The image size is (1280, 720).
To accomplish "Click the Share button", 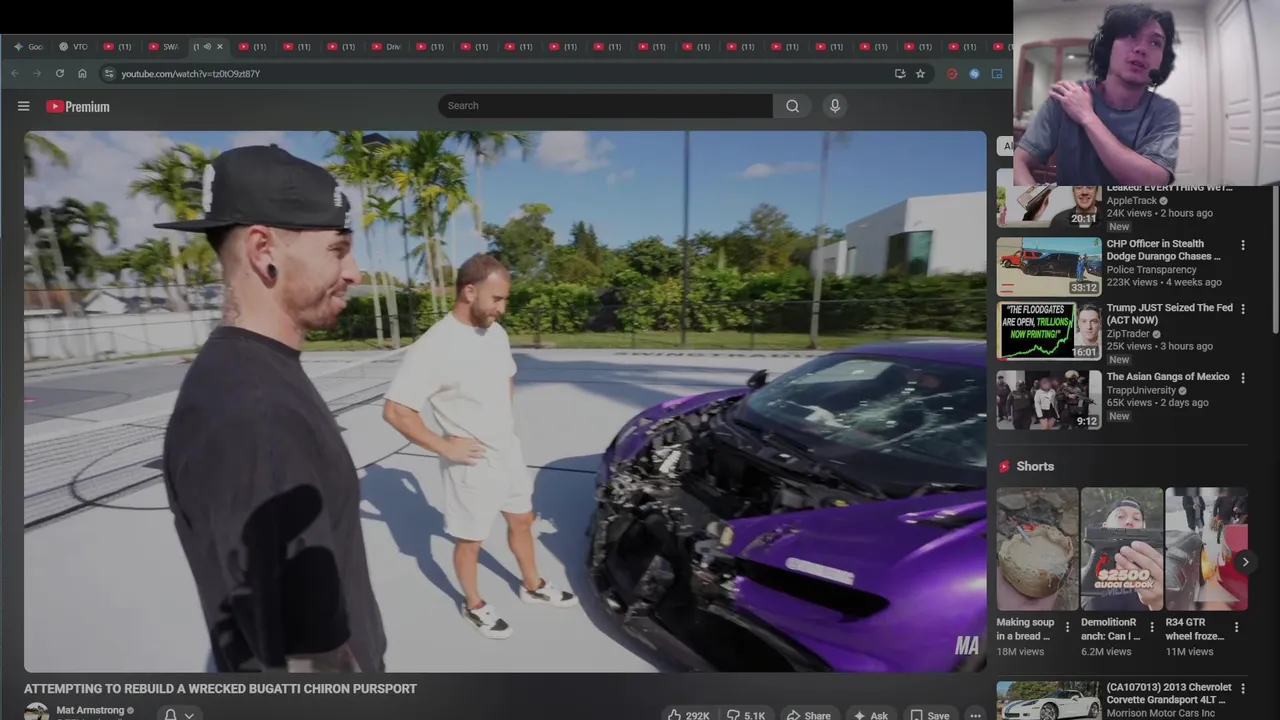I will (x=808, y=715).
